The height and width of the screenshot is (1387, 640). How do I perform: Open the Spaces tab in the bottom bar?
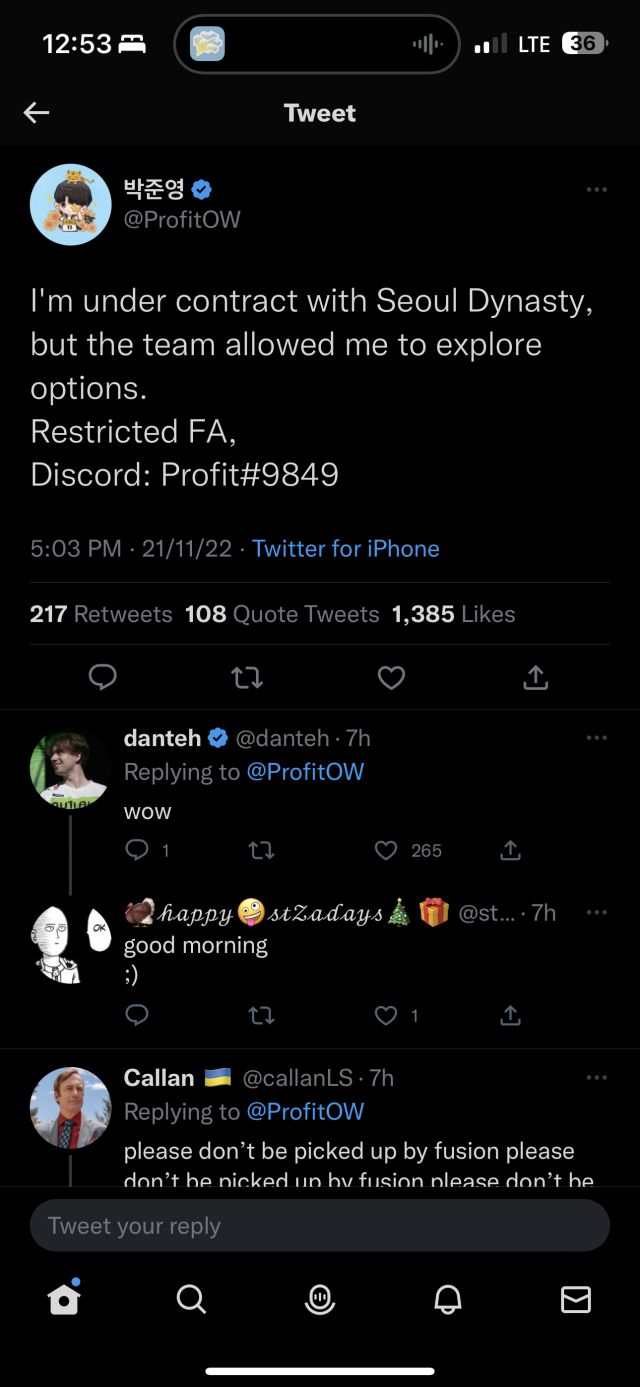pyautogui.click(x=319, y=1298)
